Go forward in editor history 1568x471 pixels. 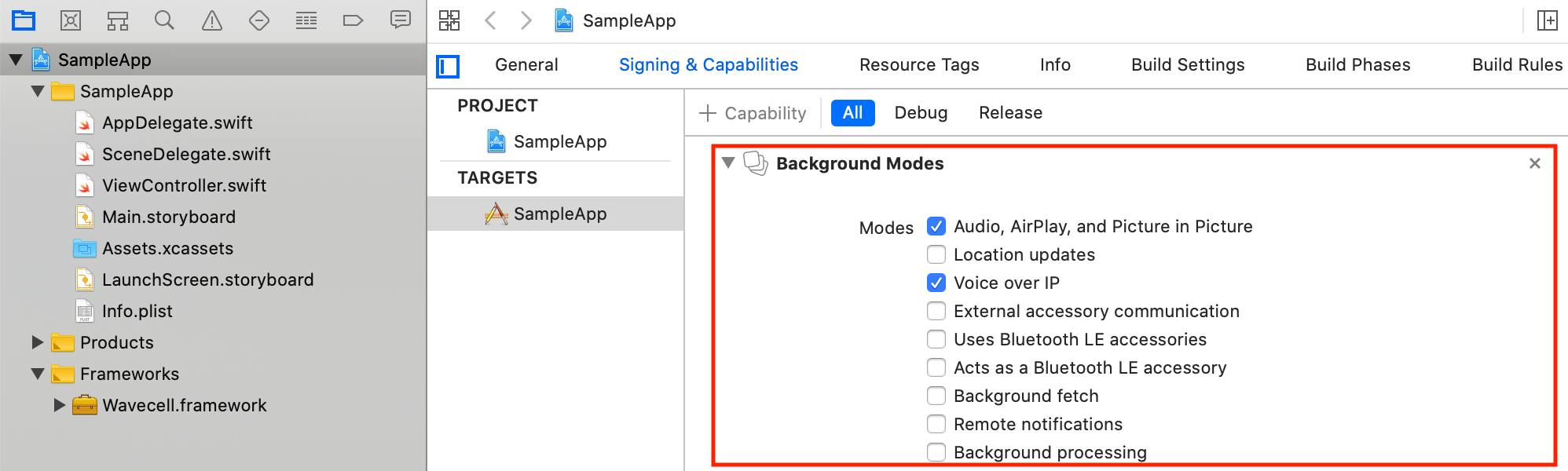click(526, 20)
